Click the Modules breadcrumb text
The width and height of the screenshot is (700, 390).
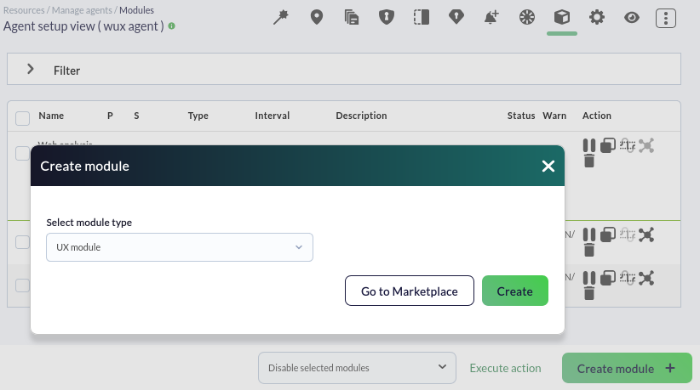coord(136,10)
